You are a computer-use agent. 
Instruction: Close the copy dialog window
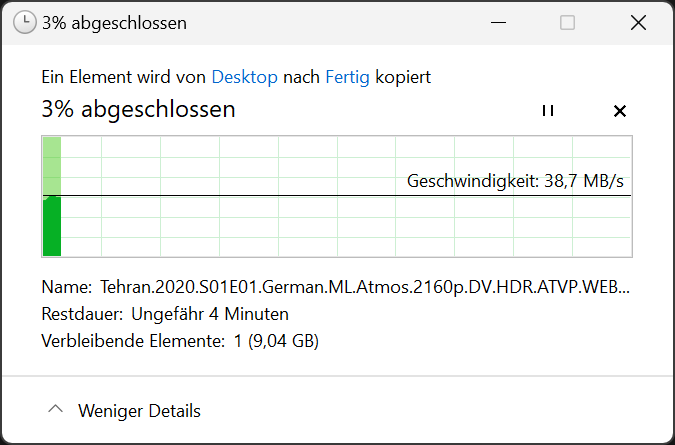click(638, 22)
